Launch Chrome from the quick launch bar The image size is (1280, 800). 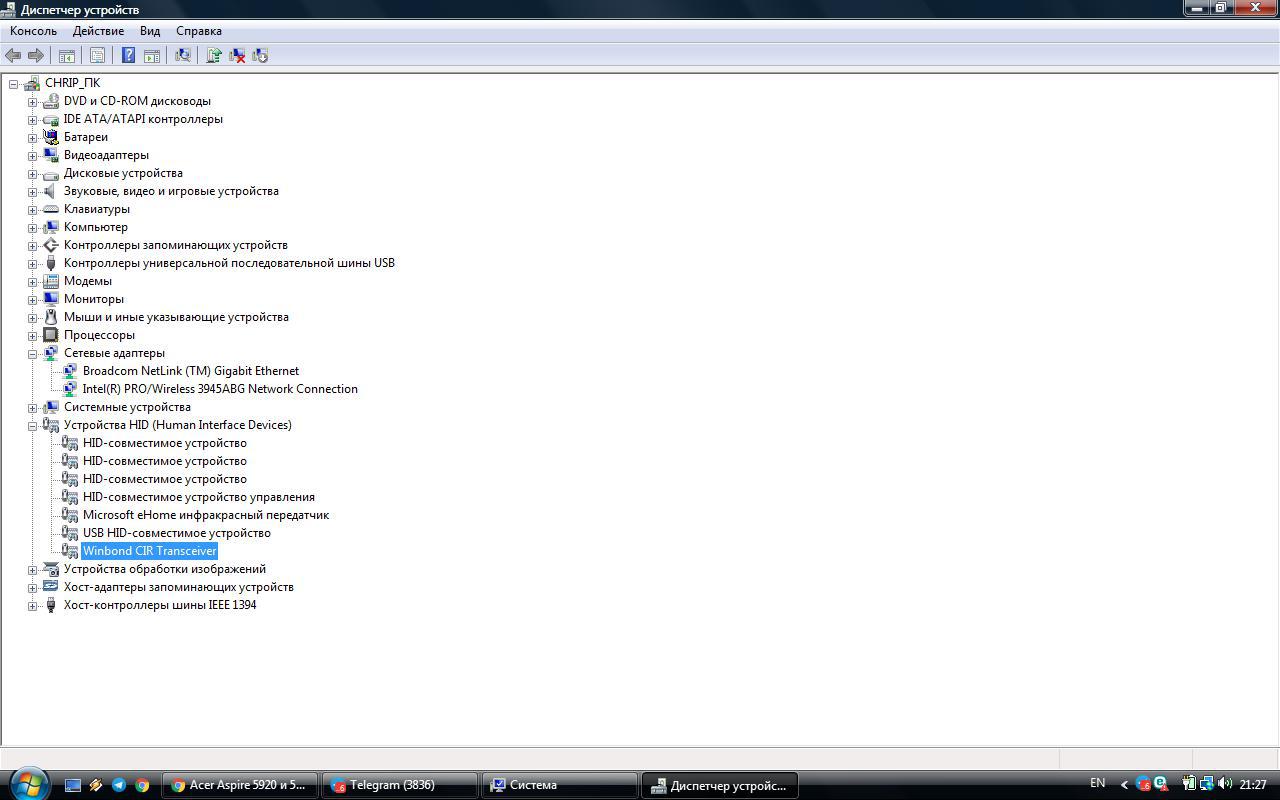[x=142, y=785]
